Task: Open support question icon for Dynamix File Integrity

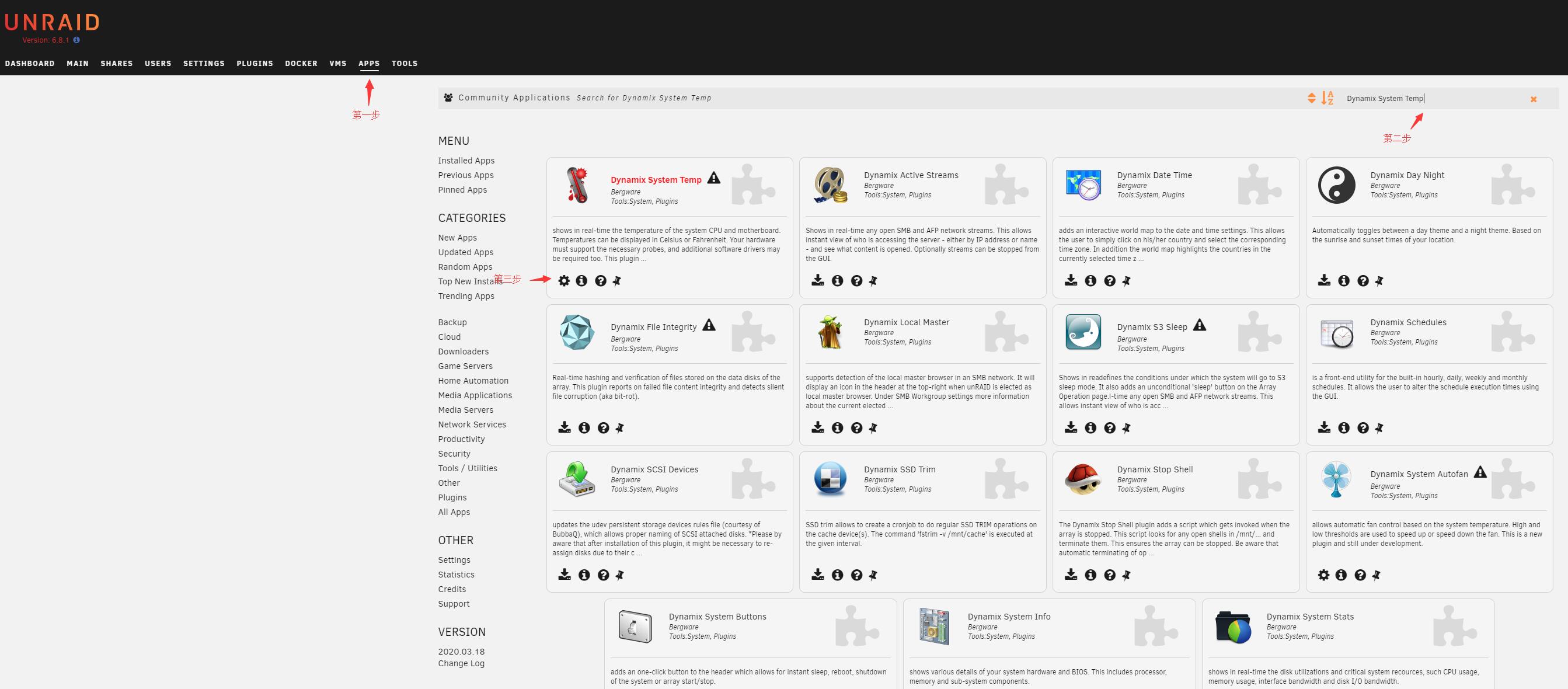Action: coord(603,428)
